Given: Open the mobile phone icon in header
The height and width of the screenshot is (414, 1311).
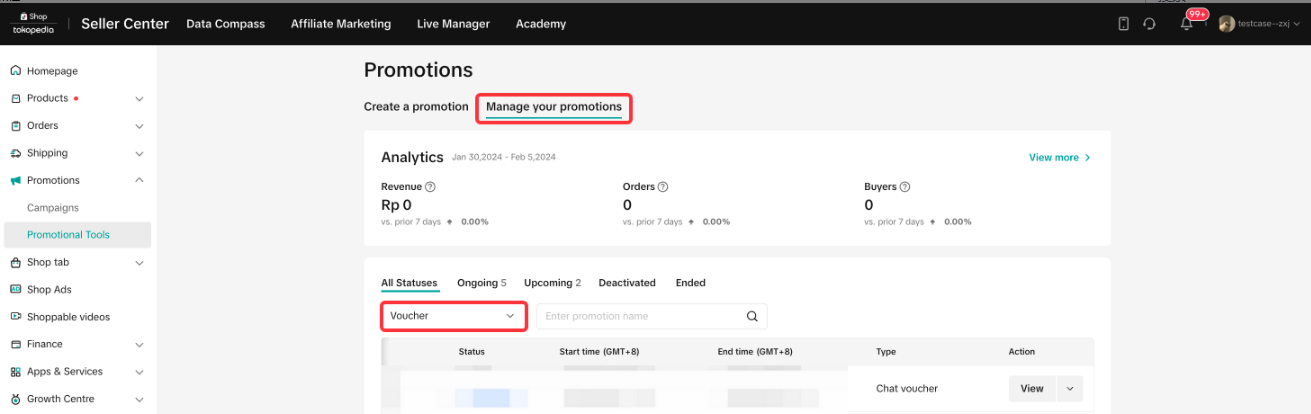Looking at the screenshot, I should click(1123, 24).
